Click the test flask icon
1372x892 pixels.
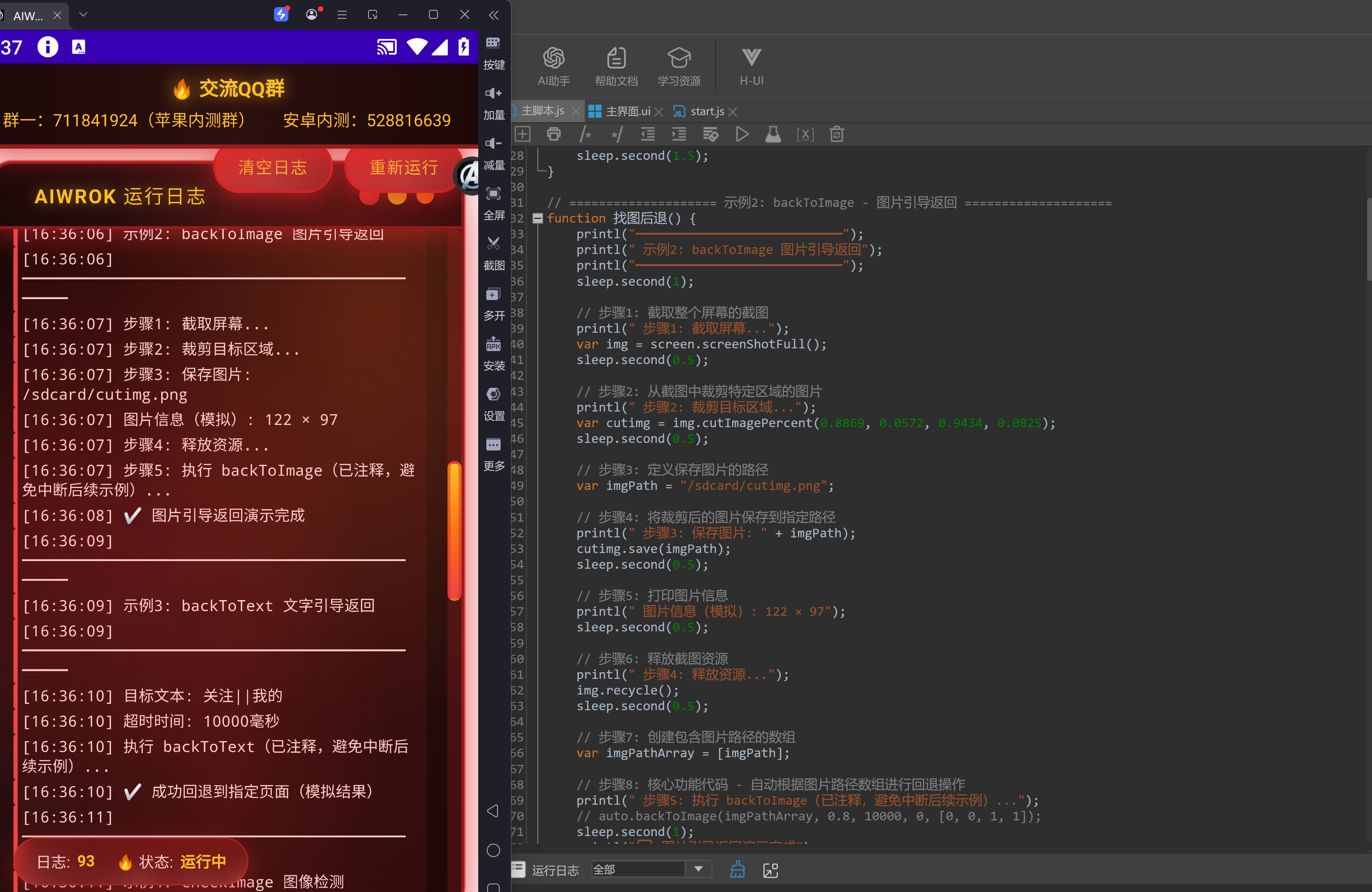[x=773, y=134]
